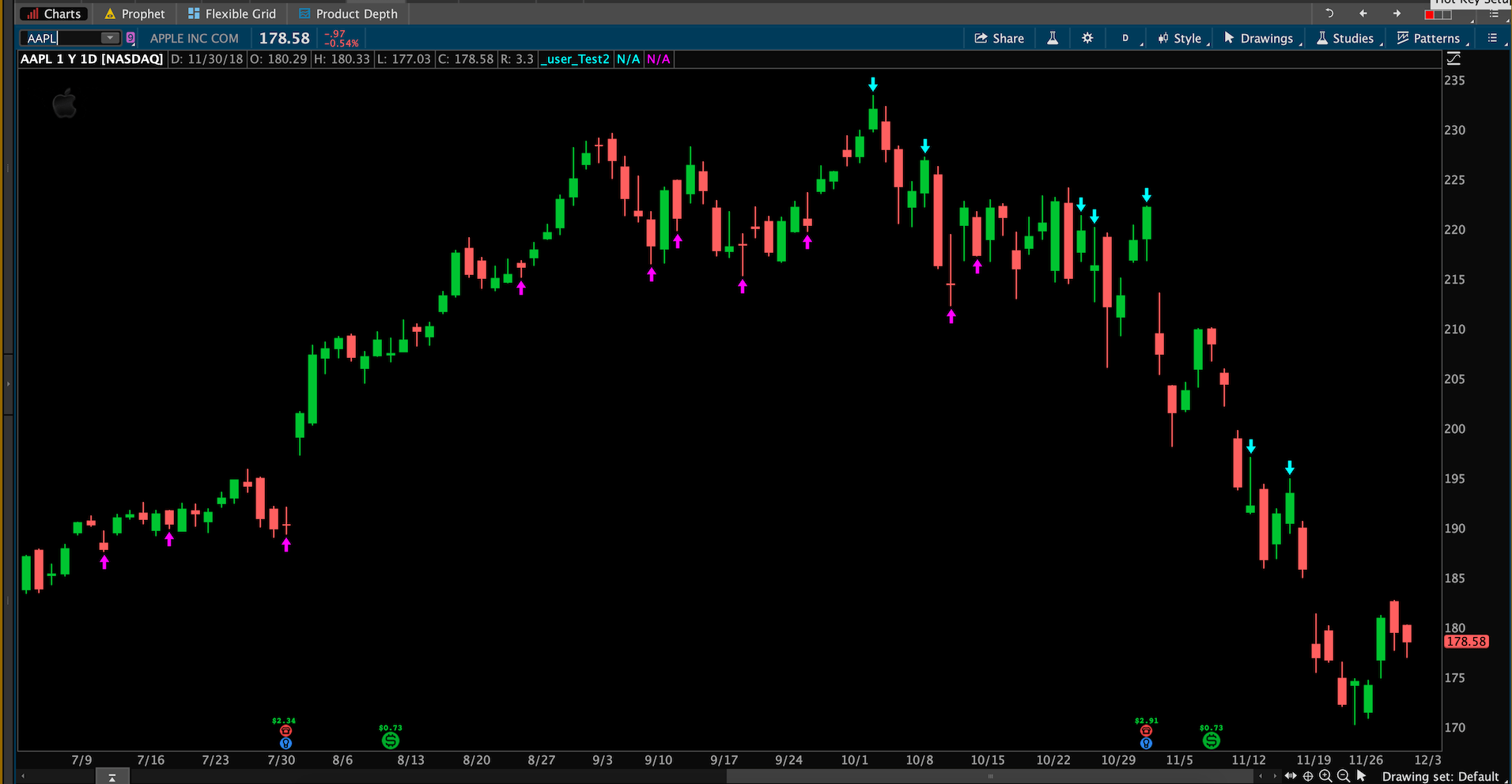Open the D timeframe dropdown
Image resolution: width=1512 pixels, height=784 pixels.
(x=1127, y=38)
